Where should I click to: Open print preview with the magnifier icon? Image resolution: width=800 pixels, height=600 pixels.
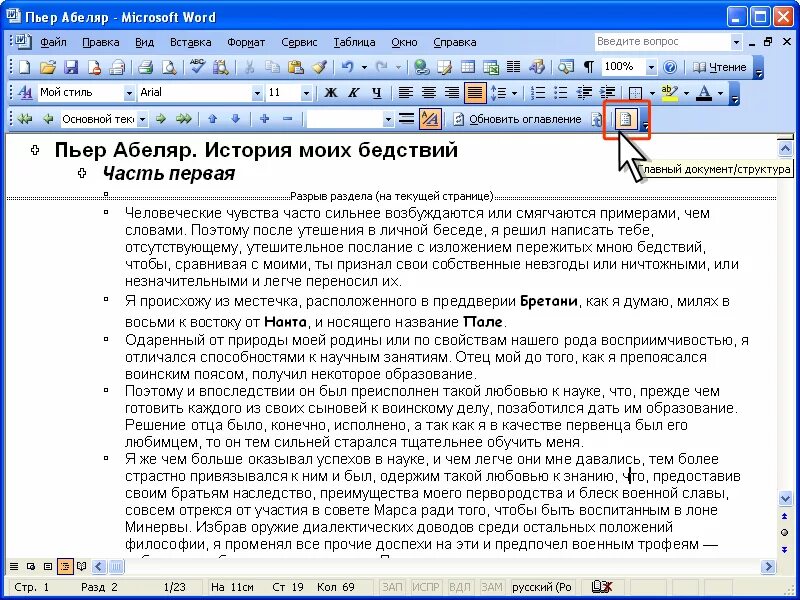click(x=169, y=67)
